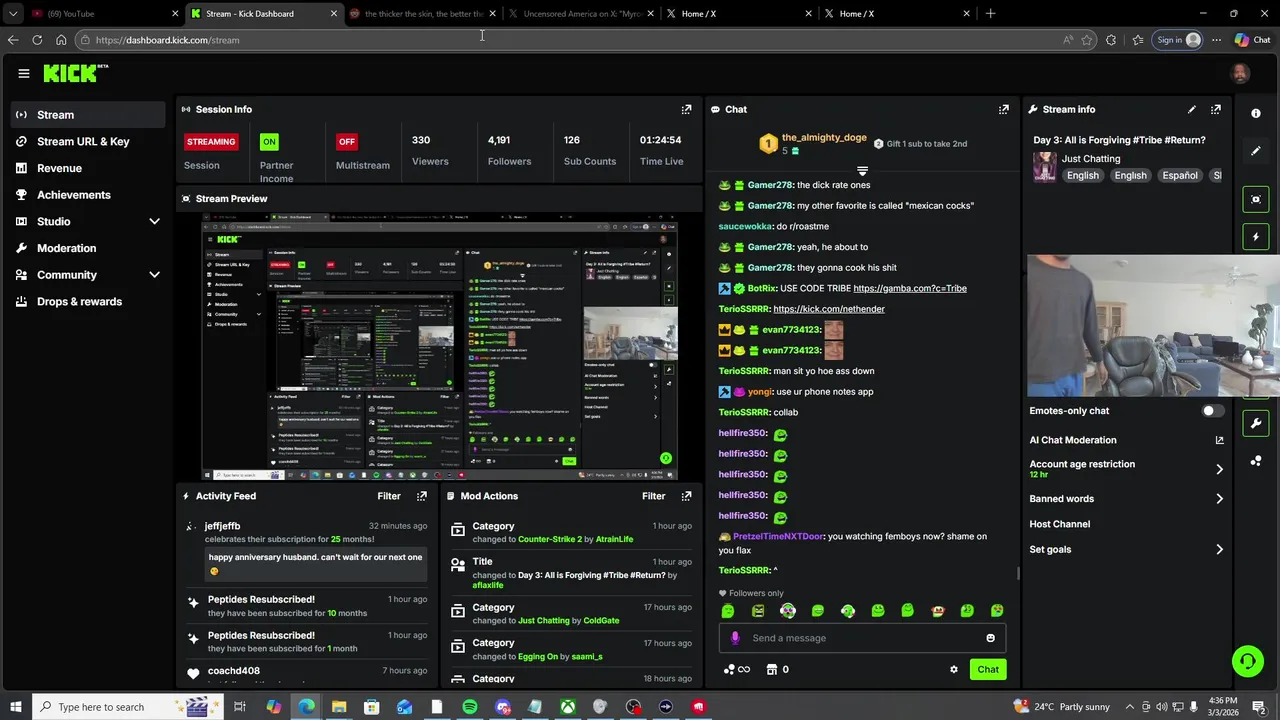Screen dimensions: 1280x720
Task: Toggle Emotes-only chat switch
Action: 1212,411
